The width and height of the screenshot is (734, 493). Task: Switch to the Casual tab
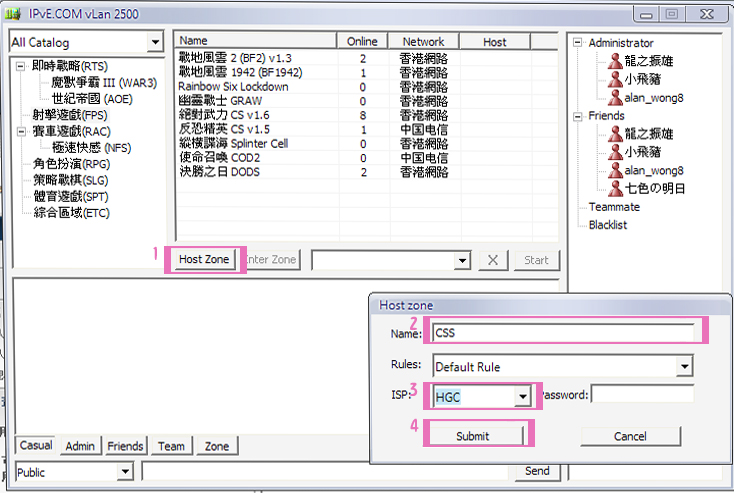(x=36, y=445)
